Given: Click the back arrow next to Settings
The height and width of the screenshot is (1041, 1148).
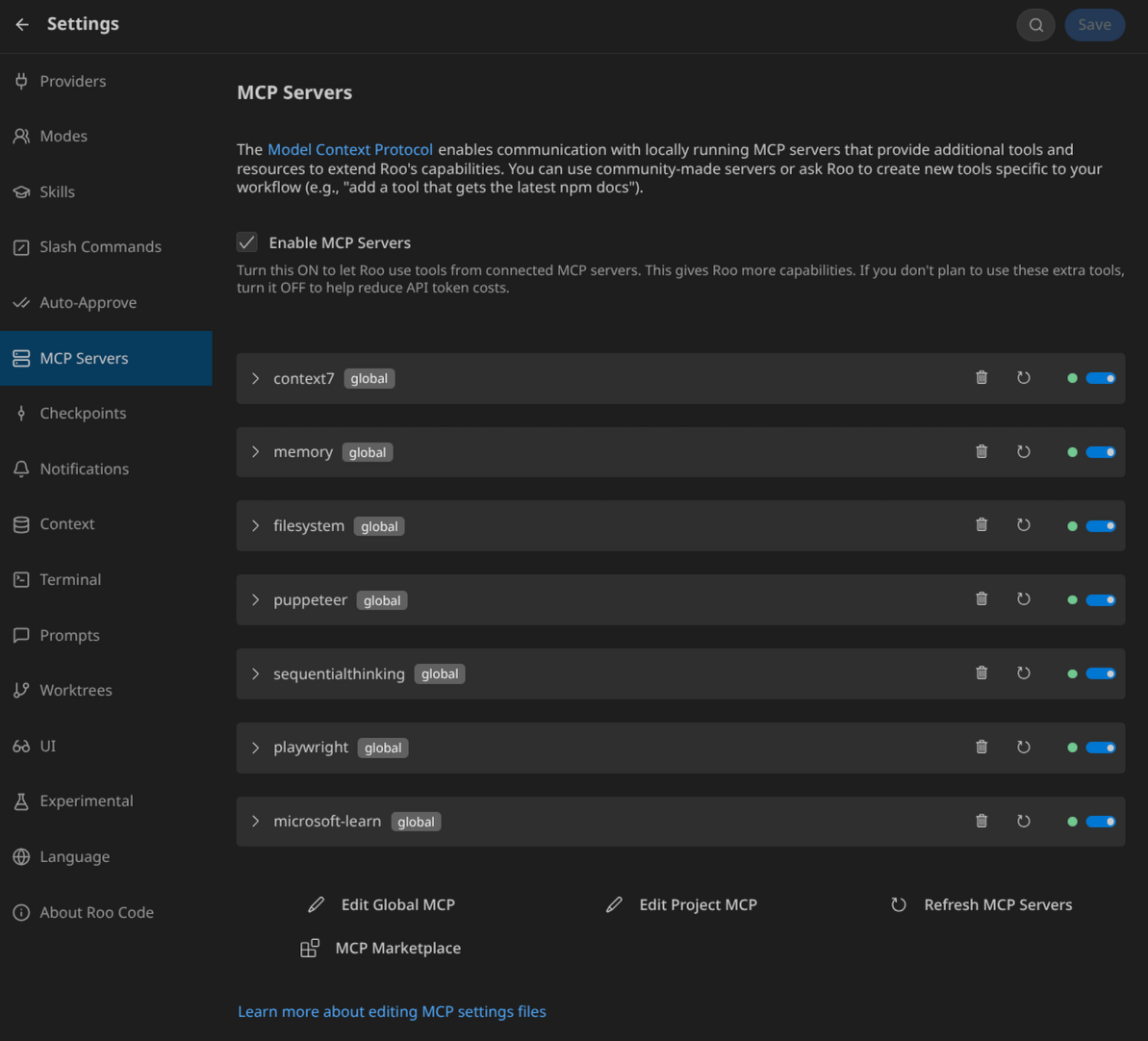Looking at the screenshot, I should point(22,25).
